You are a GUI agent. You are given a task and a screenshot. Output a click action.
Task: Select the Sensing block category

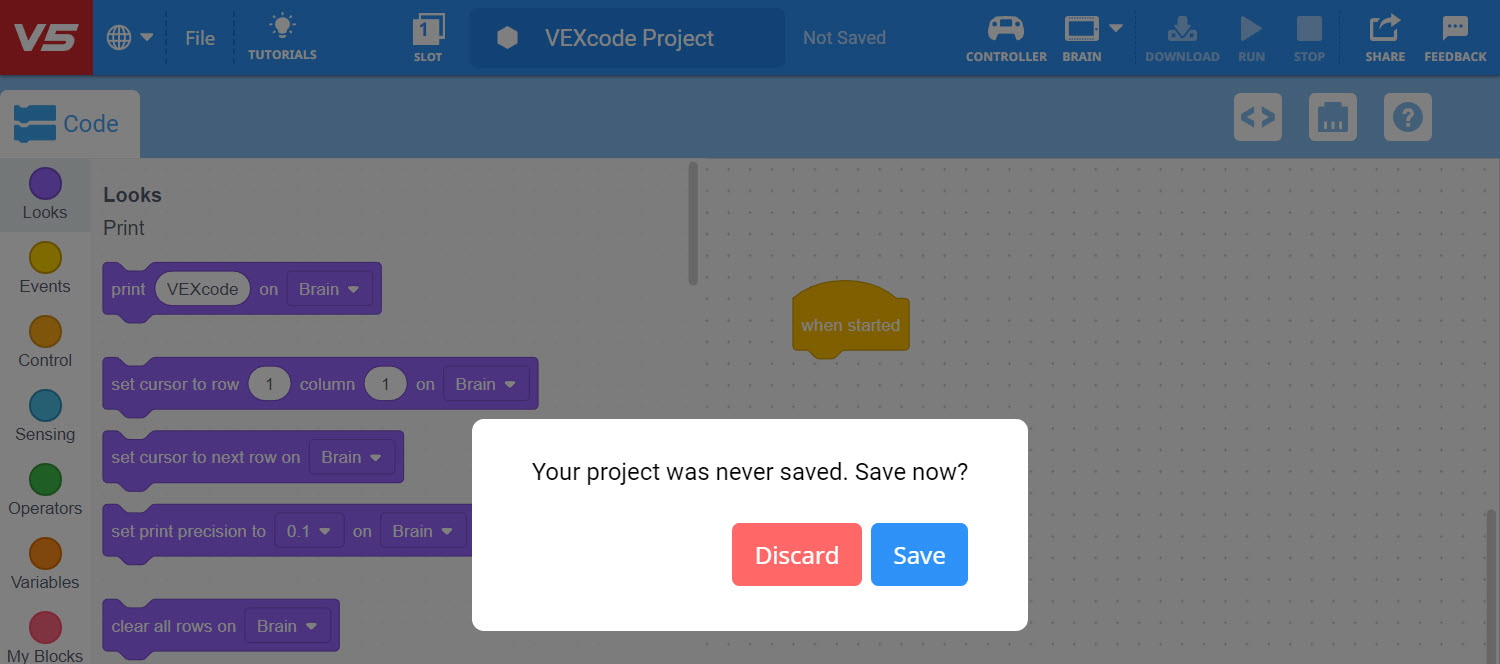click(44, 415)
